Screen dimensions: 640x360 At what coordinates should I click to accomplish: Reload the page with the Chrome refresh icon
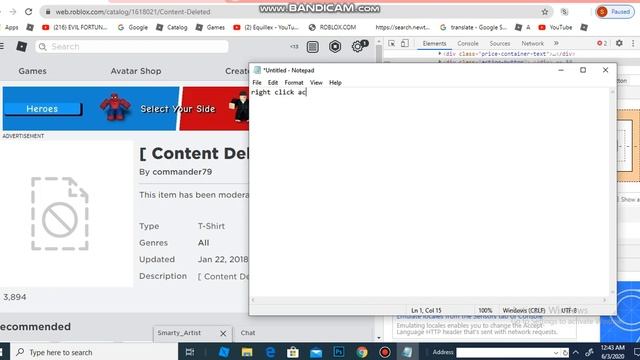click(28, 12)
